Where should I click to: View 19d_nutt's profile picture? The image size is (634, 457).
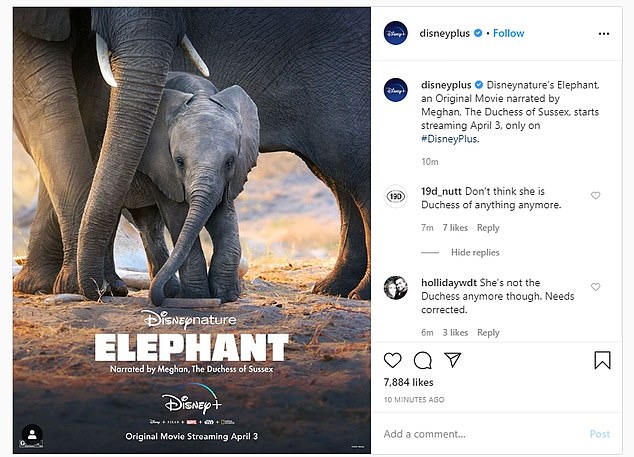pyautogui.click(x=396, y=197)
